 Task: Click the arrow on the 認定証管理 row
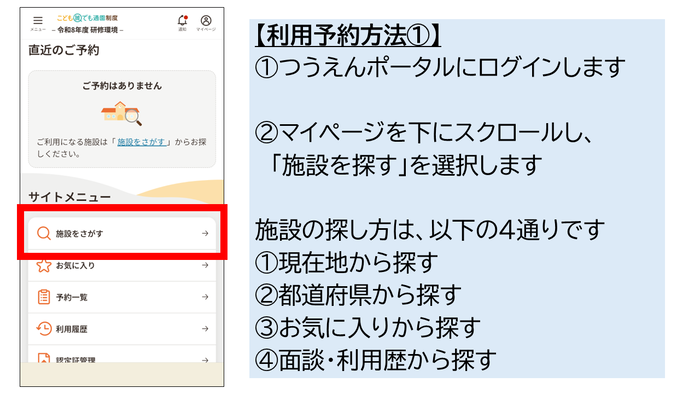(205, 360)
